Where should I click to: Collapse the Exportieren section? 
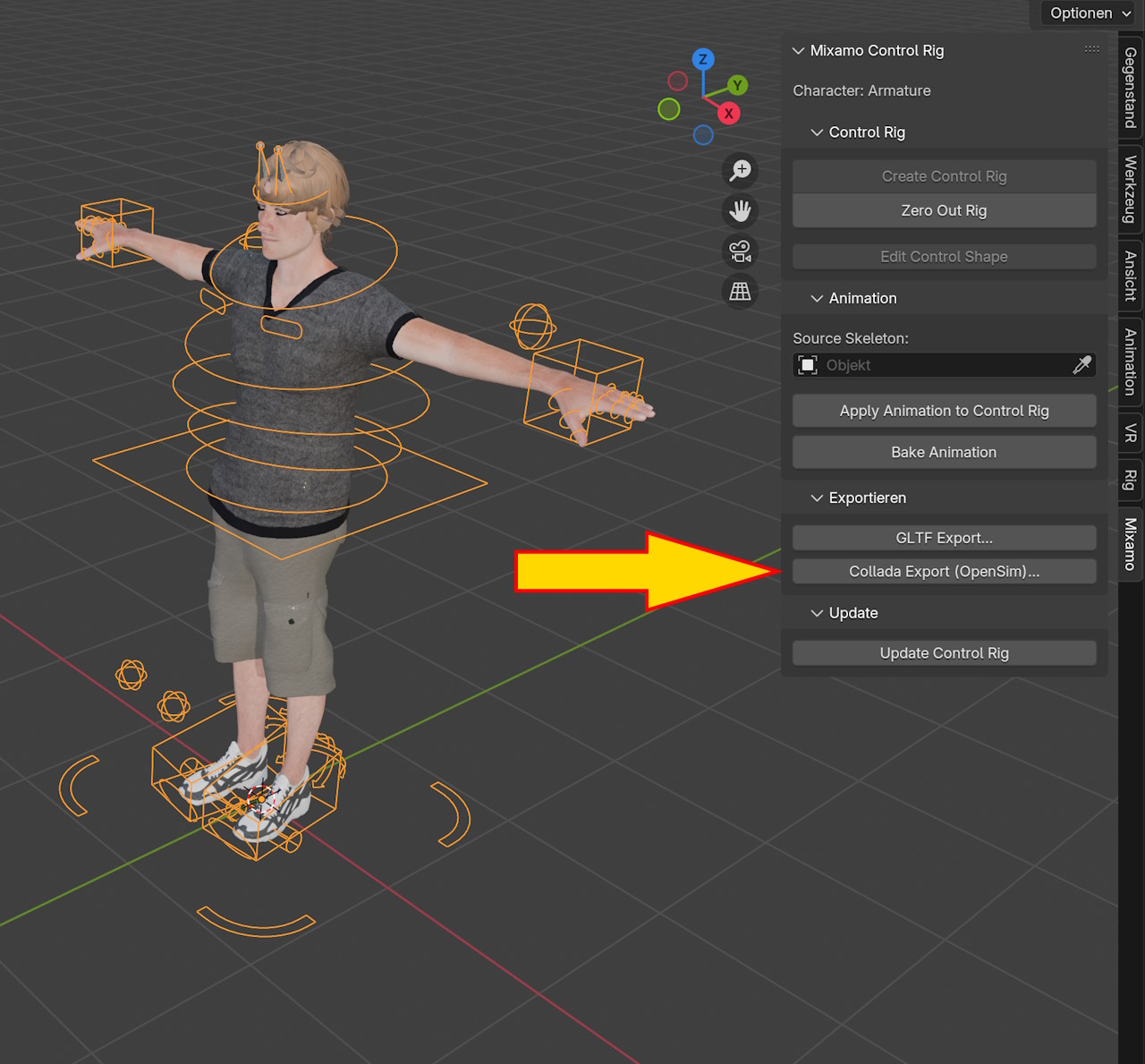point(817,498)
